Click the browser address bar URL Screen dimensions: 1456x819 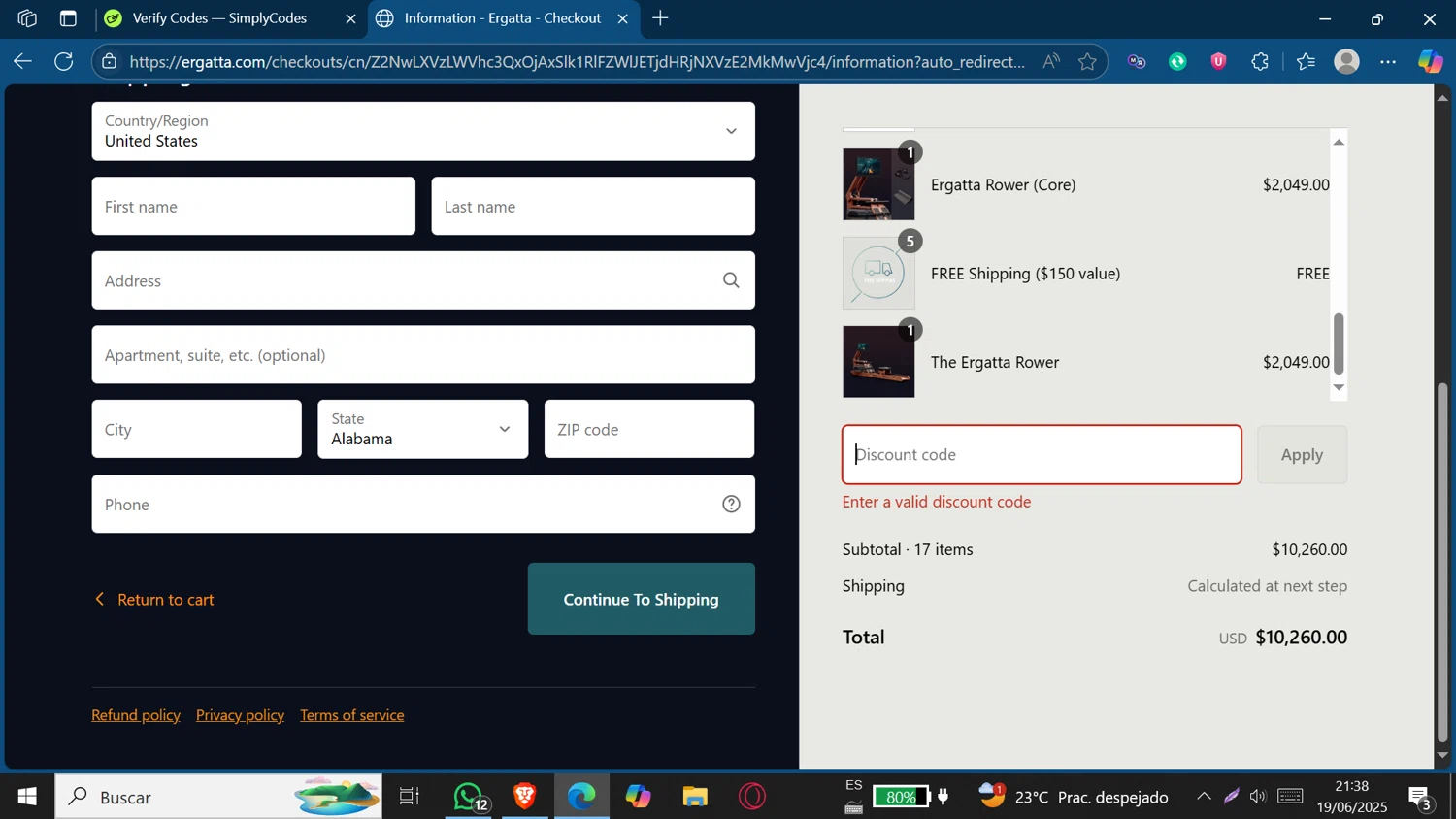[577, 62]
